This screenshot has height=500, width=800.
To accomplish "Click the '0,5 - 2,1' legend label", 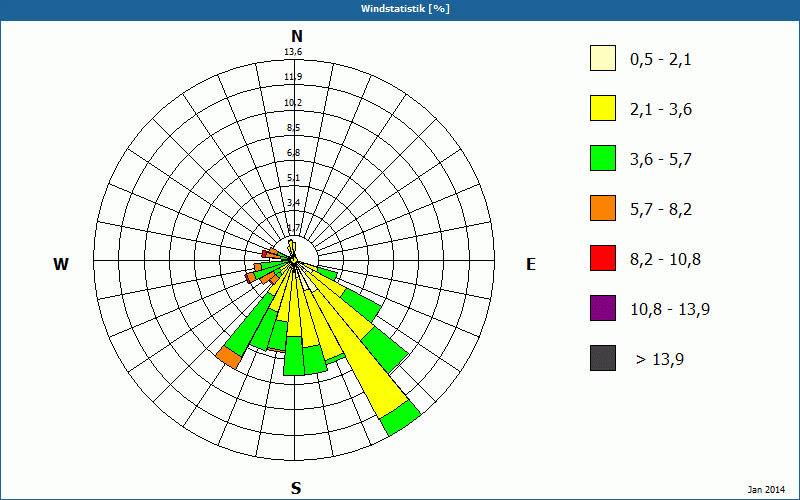I will coord(661,60).
